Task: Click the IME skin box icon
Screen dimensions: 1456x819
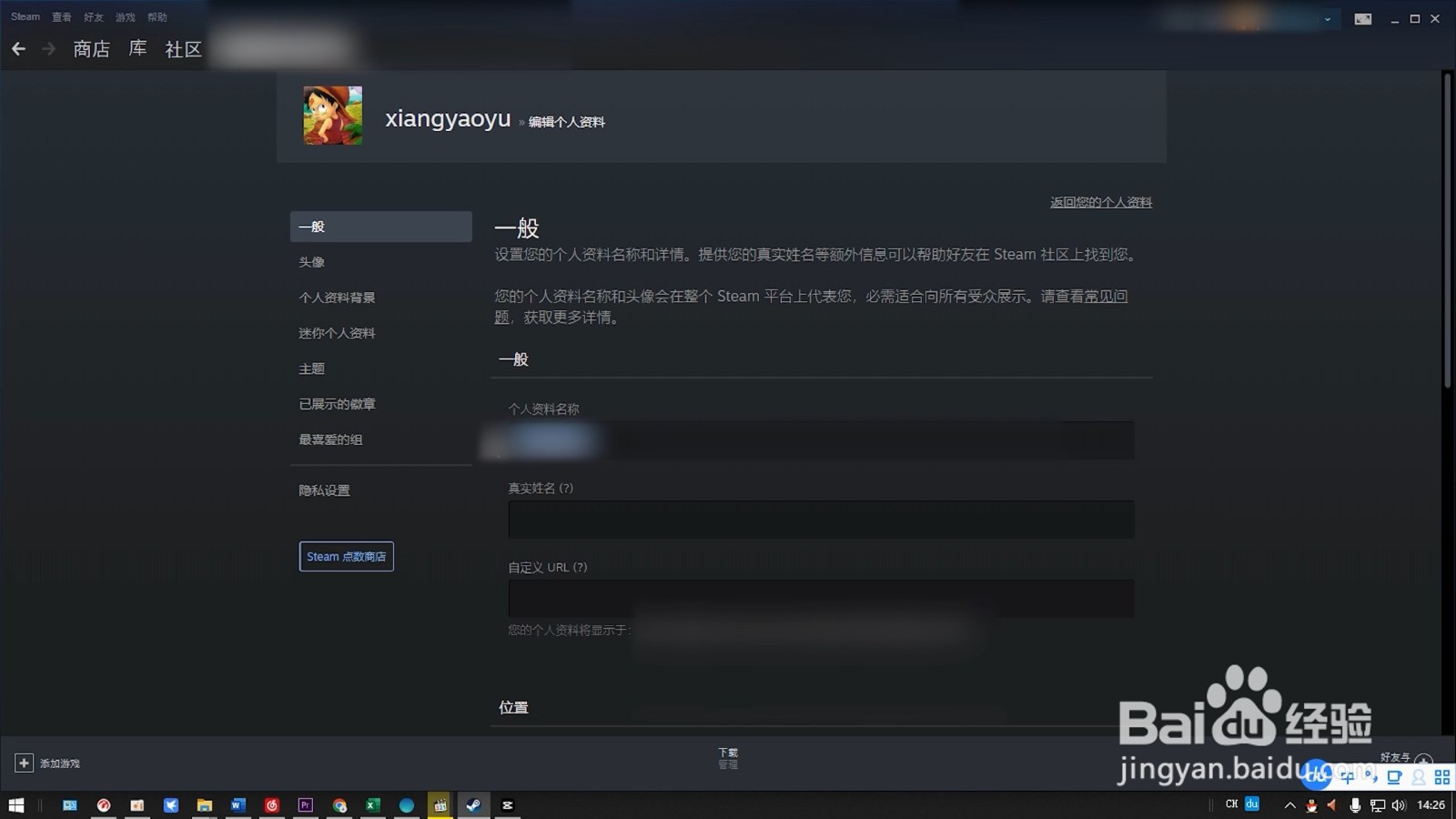Action: (1394, 777)
